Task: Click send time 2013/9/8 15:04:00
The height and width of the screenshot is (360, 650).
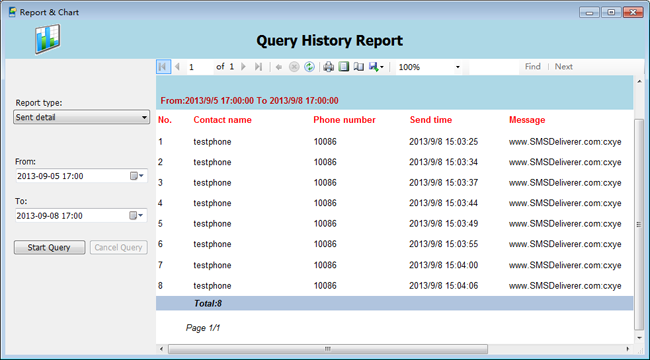Action: click(x=444, y=265)
